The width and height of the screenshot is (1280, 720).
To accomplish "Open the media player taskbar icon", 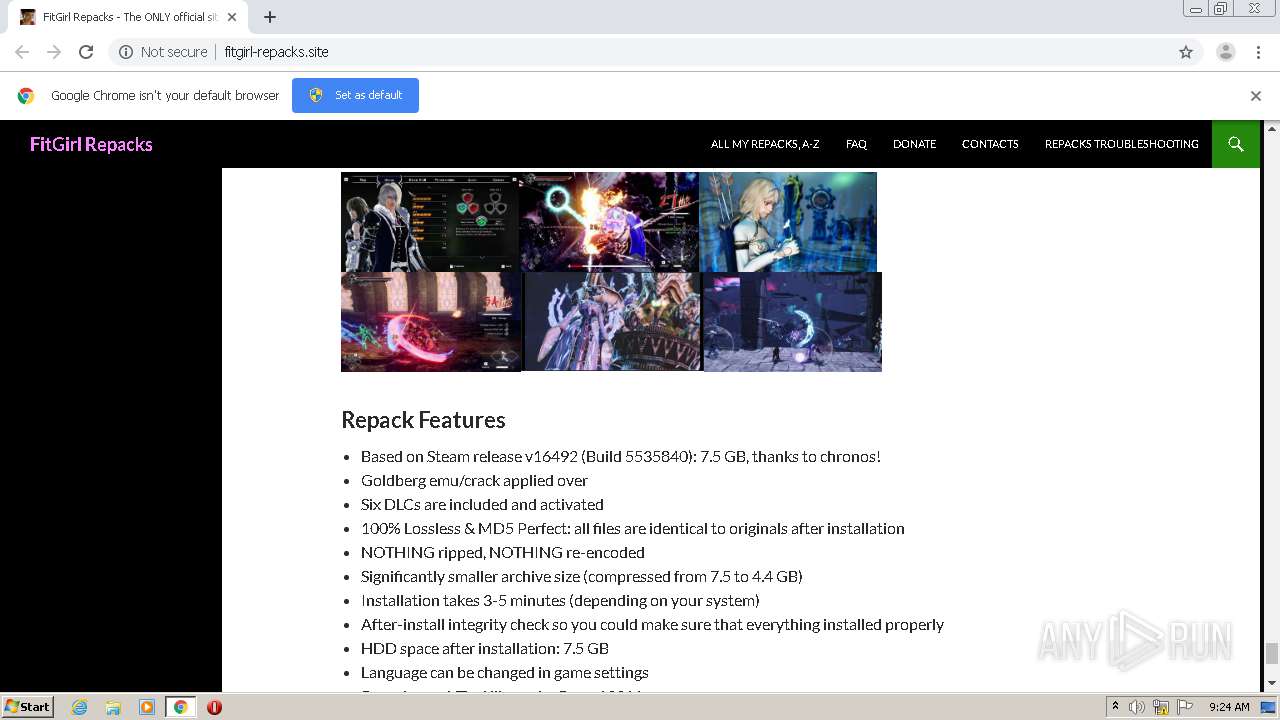I will point(146,707).
